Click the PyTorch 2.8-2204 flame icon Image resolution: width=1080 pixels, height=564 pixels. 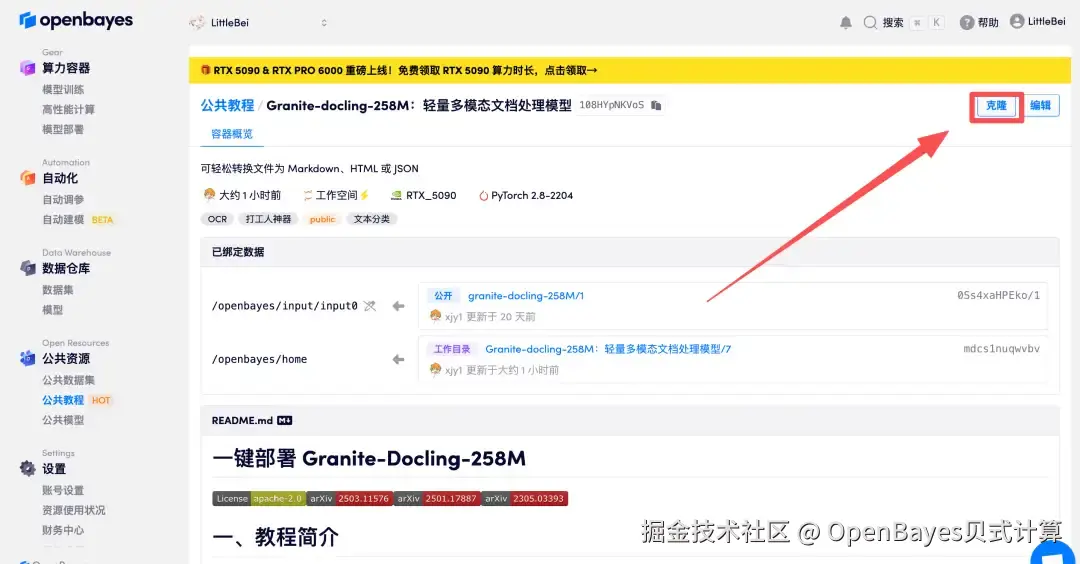point(484,196)
